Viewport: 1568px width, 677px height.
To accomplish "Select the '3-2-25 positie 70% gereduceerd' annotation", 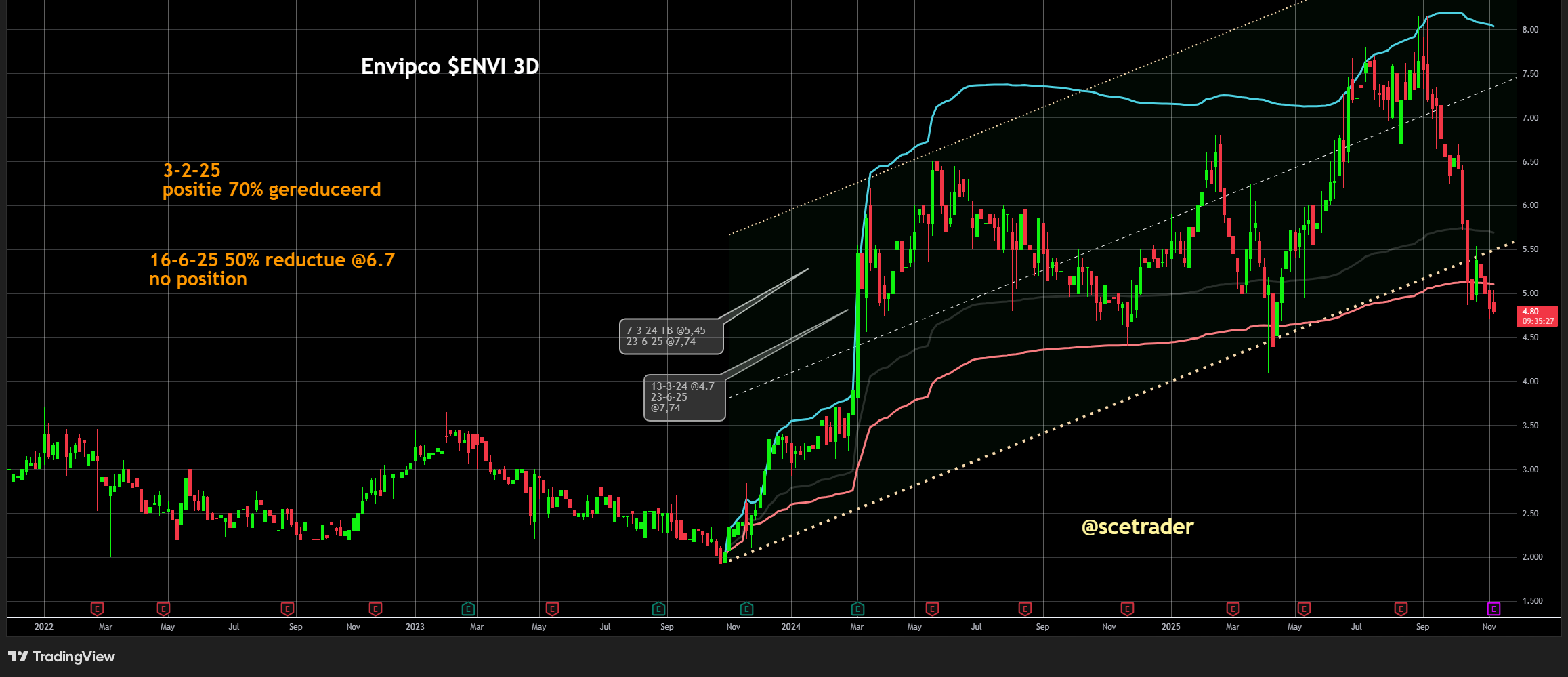I will (x=271, y=180).
